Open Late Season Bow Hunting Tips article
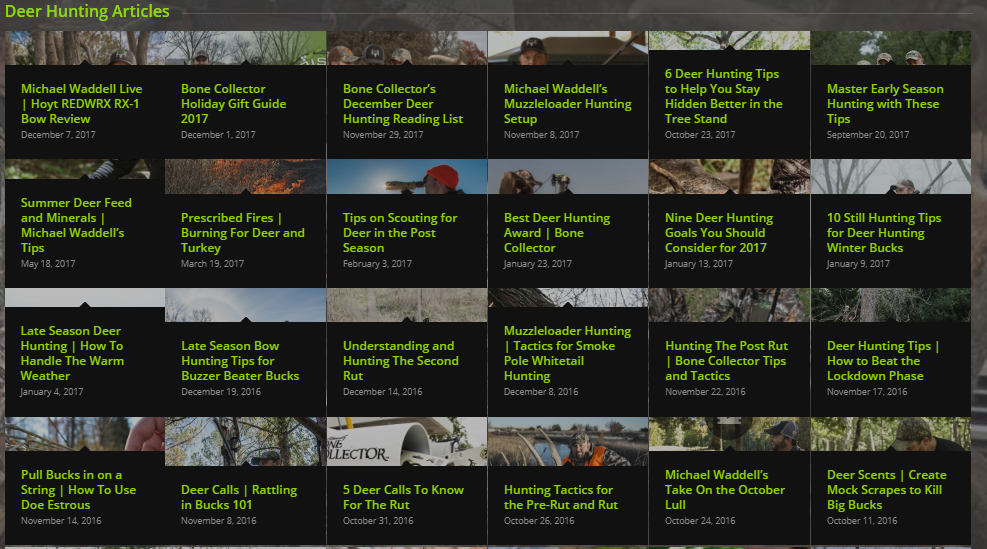The width and height of the screenshot is (987, 549). (x=240, y=361)
